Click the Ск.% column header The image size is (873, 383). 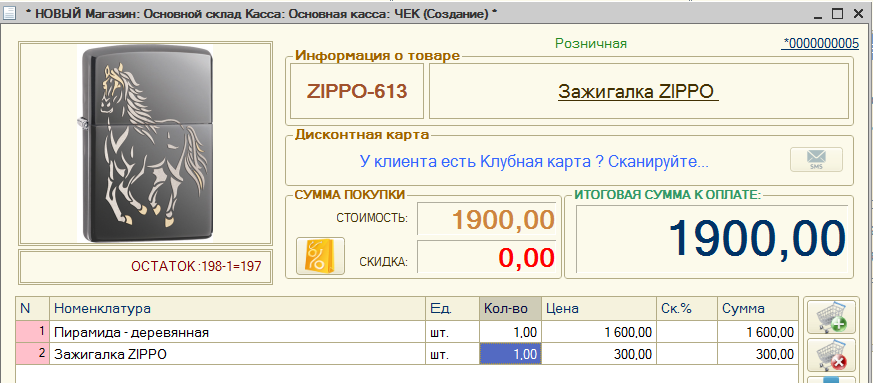[687, 308]
